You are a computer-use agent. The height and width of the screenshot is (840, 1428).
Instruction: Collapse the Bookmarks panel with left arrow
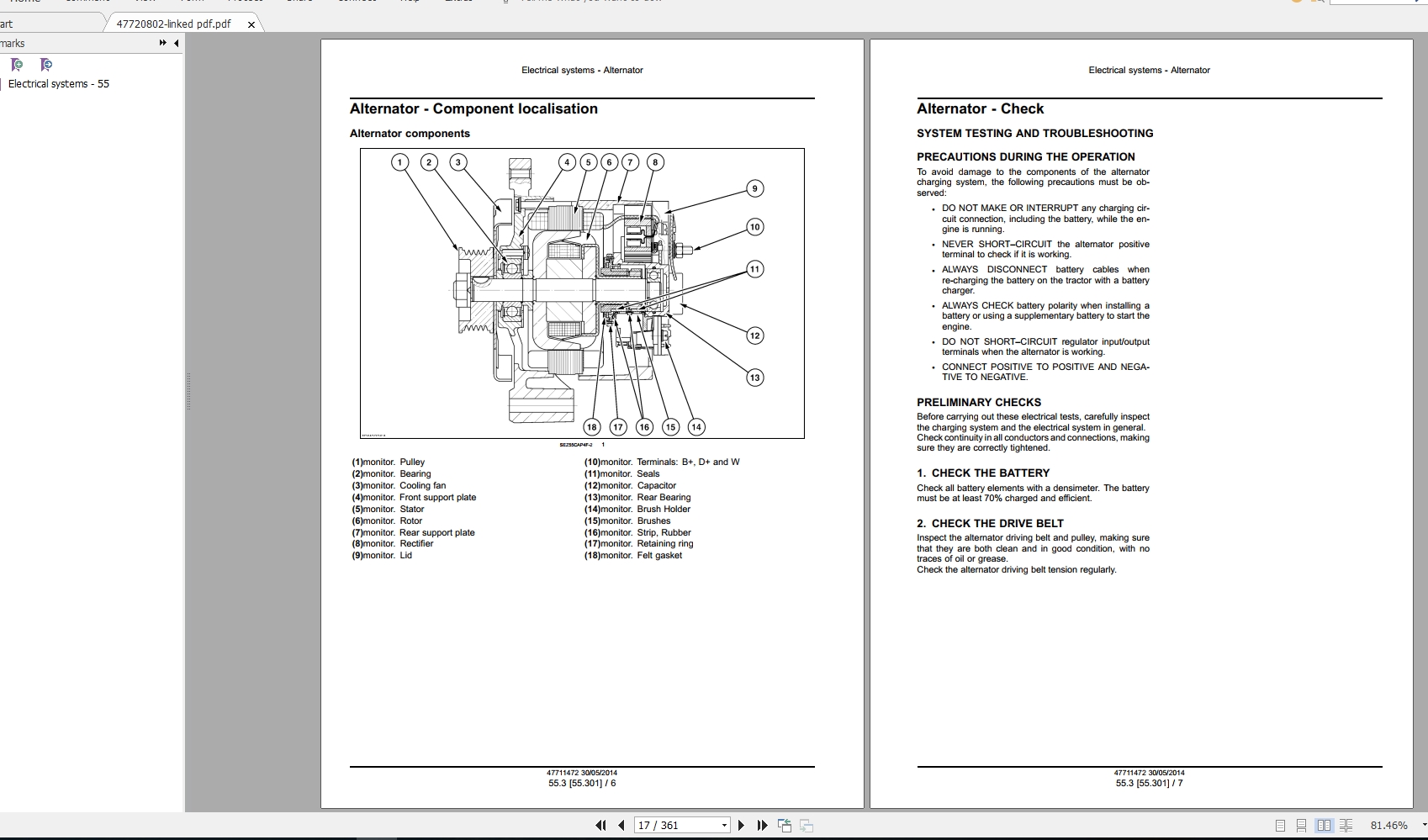click(x=176, y=43)
